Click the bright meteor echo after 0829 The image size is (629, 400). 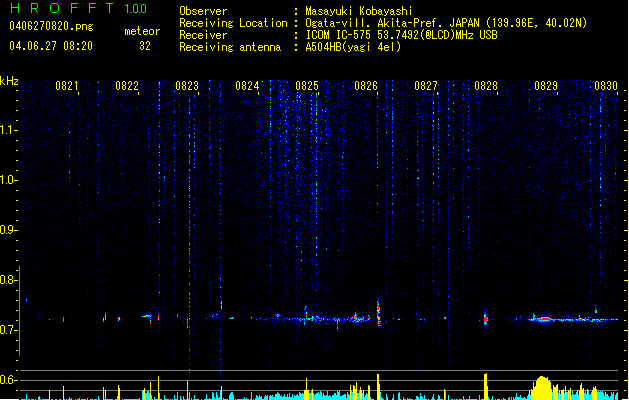point(545,319)
